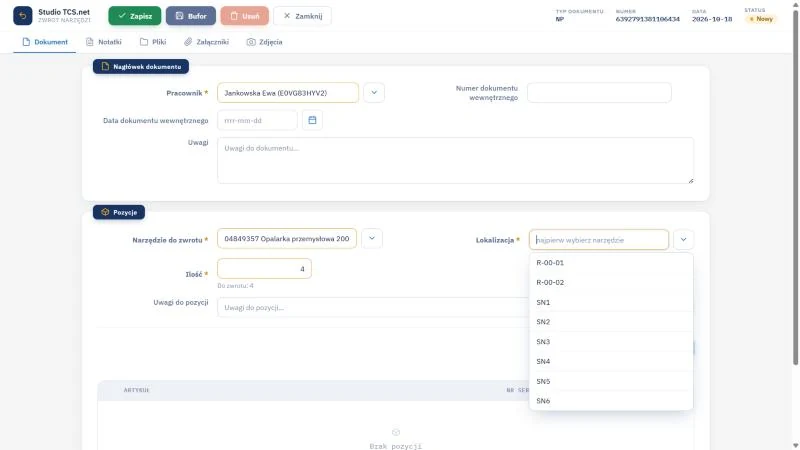
Task: Open the Notatki tab
Action: (104, 42)
